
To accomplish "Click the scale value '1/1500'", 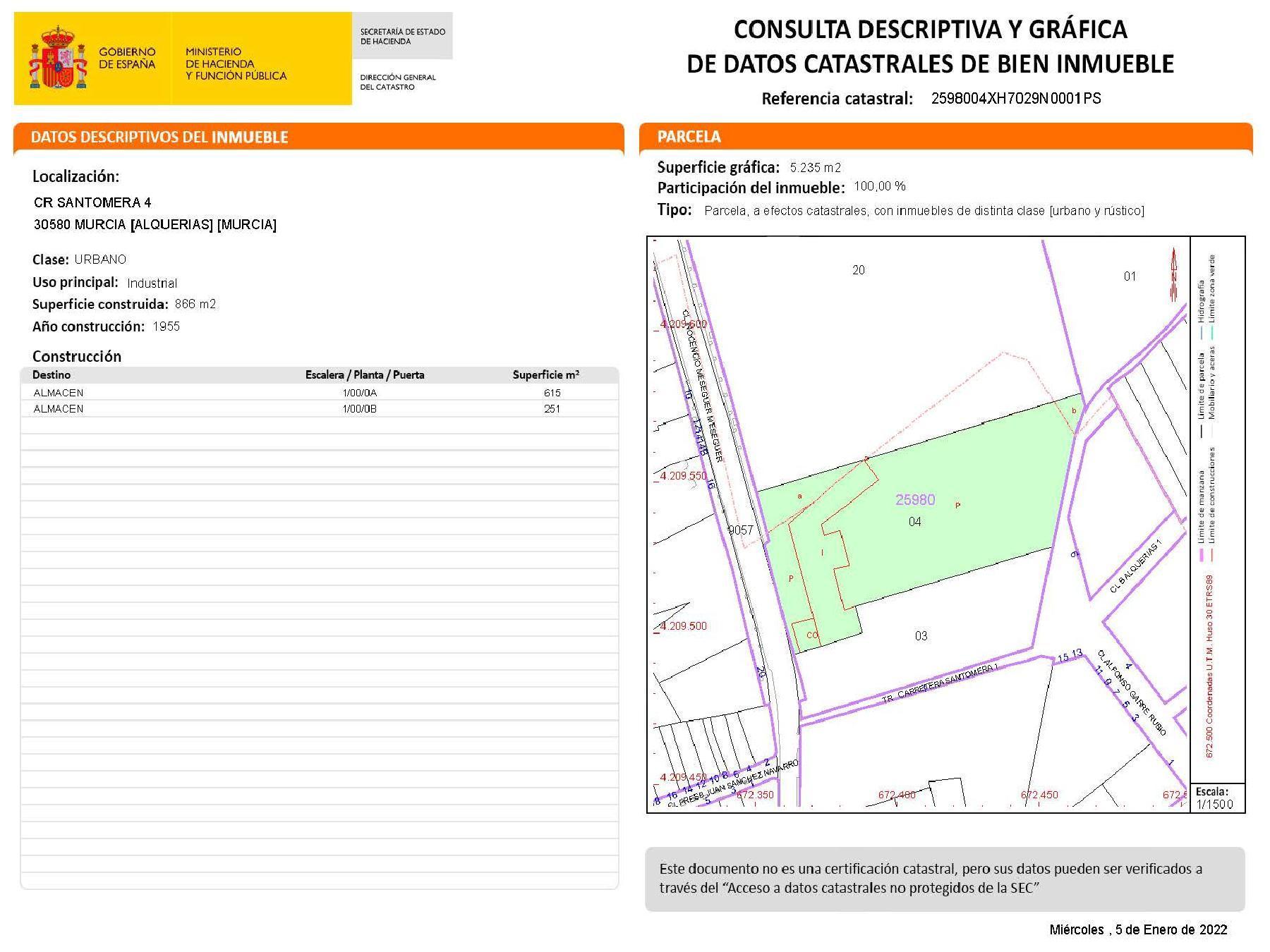I will (1215, 805).
